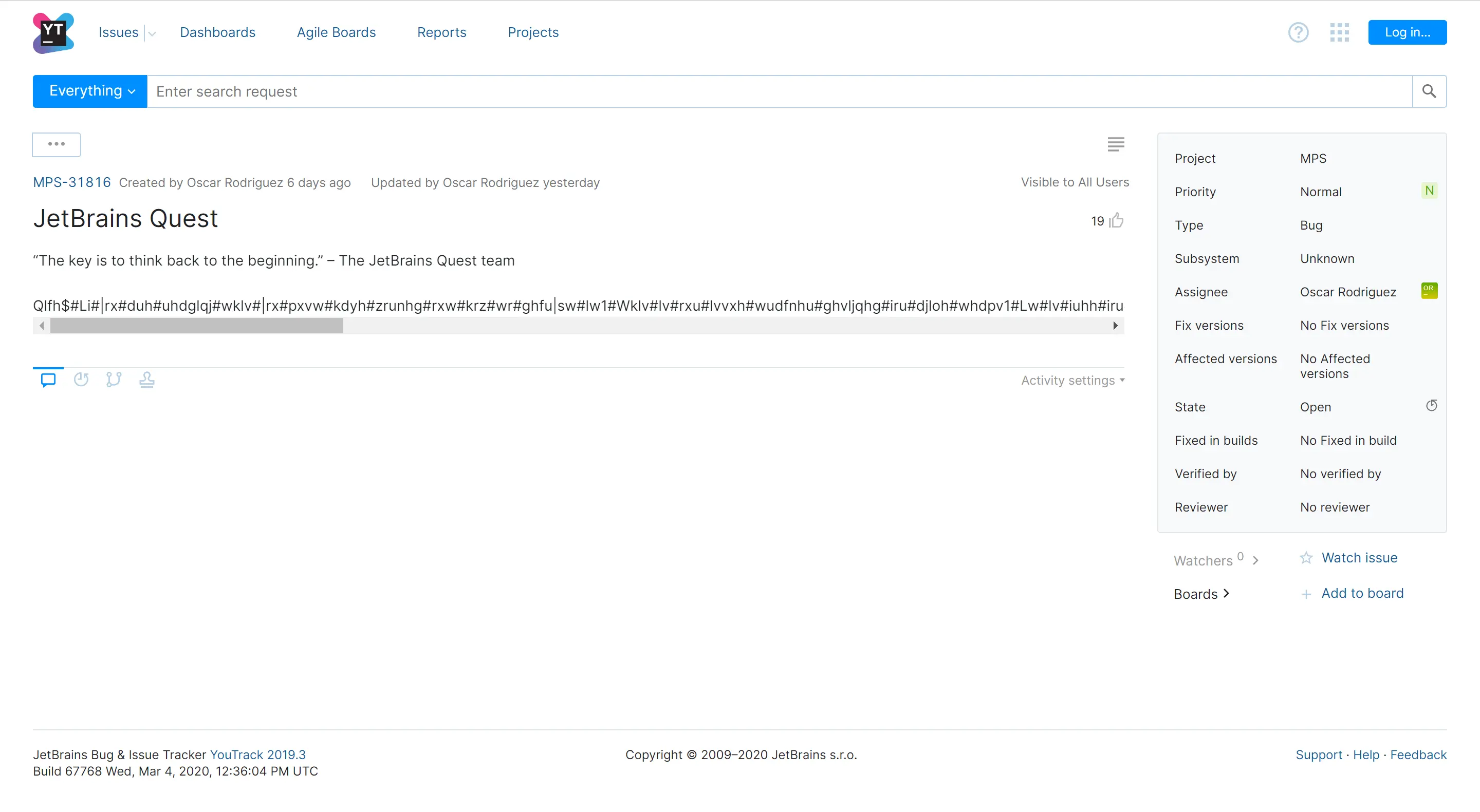Go to the Reports menu
The width and height of the screenshot is (1480, 812).
click(441, 33)
